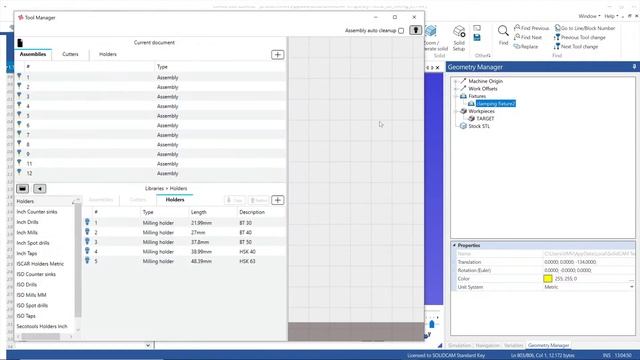Pin the Geometry Manager panel
The height and width of the screenshot is (360, 640).
point(634,67)
